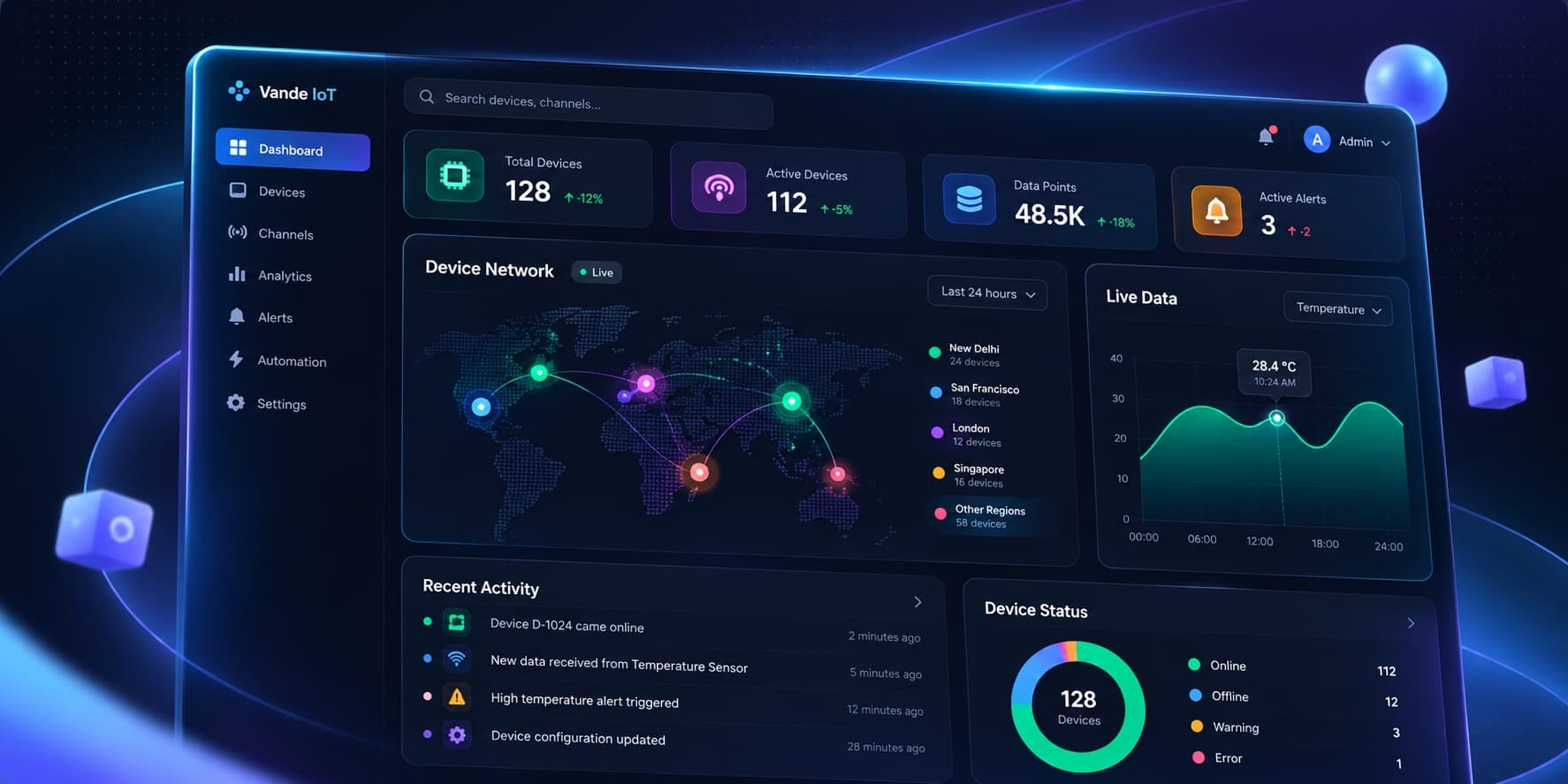Click the gear icon for configuration updated
The image size is (1568, 784).
click(x=457, y=735)
